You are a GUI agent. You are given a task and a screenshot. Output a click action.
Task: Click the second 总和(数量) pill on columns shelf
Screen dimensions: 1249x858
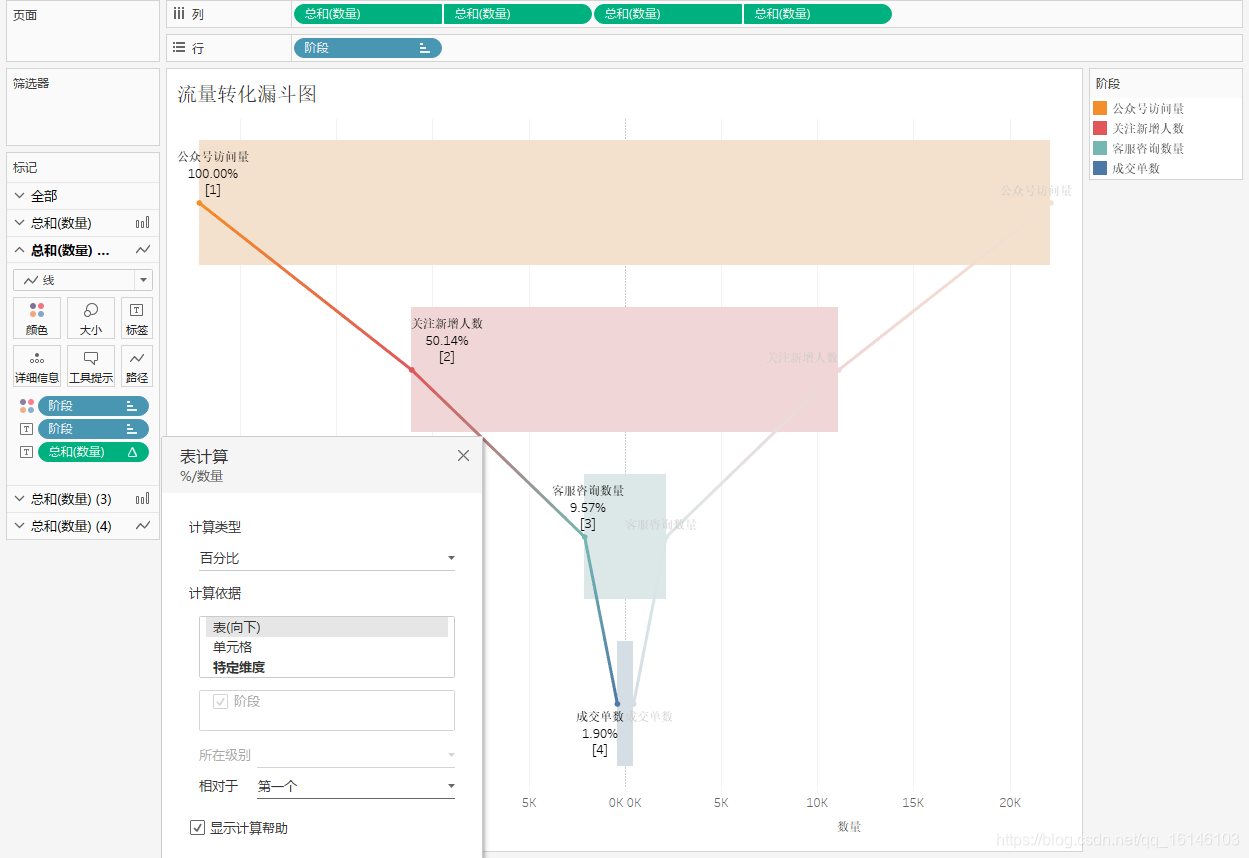pos(517,14)
